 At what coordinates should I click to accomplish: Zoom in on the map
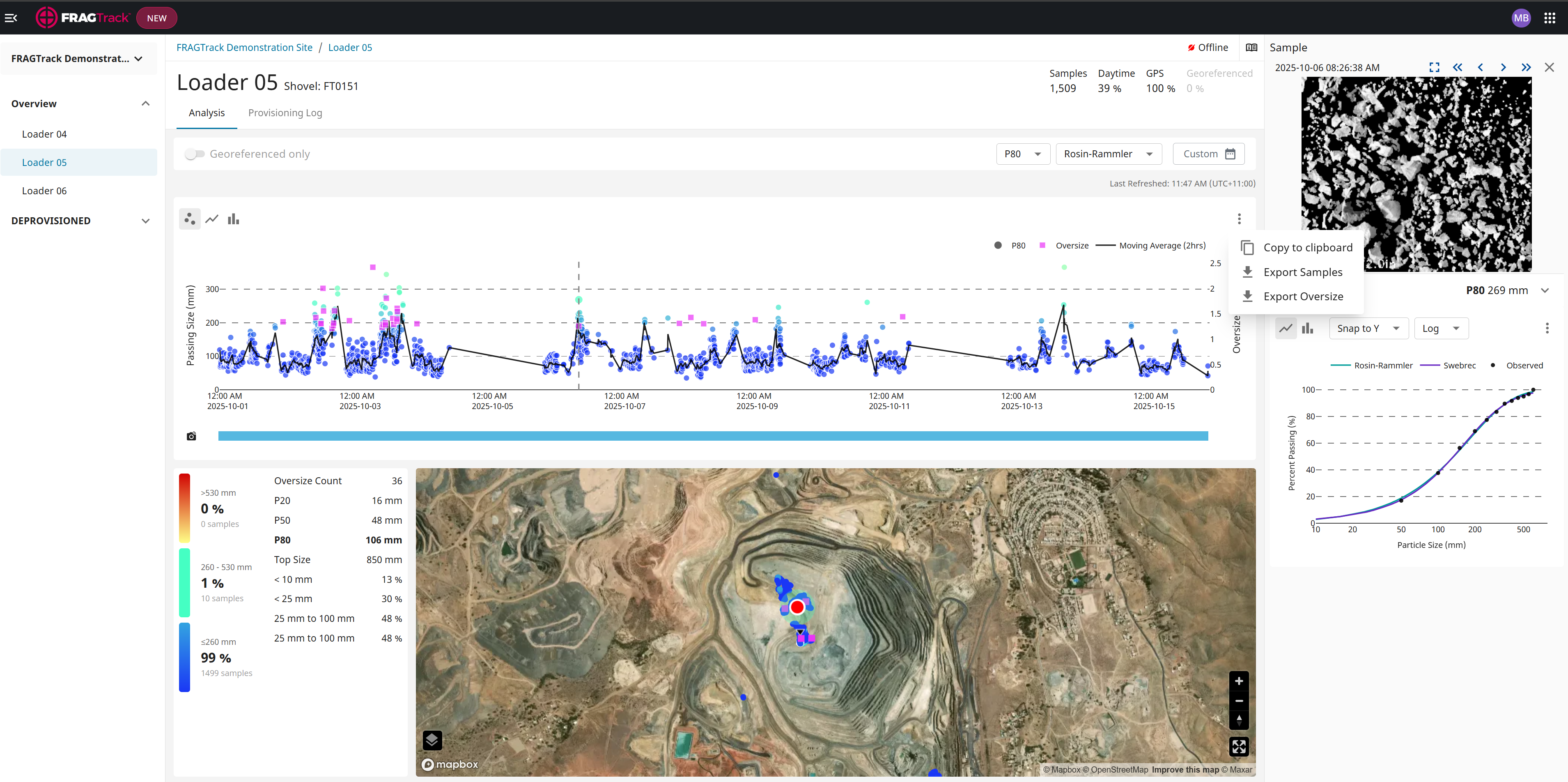(1239, 681)
